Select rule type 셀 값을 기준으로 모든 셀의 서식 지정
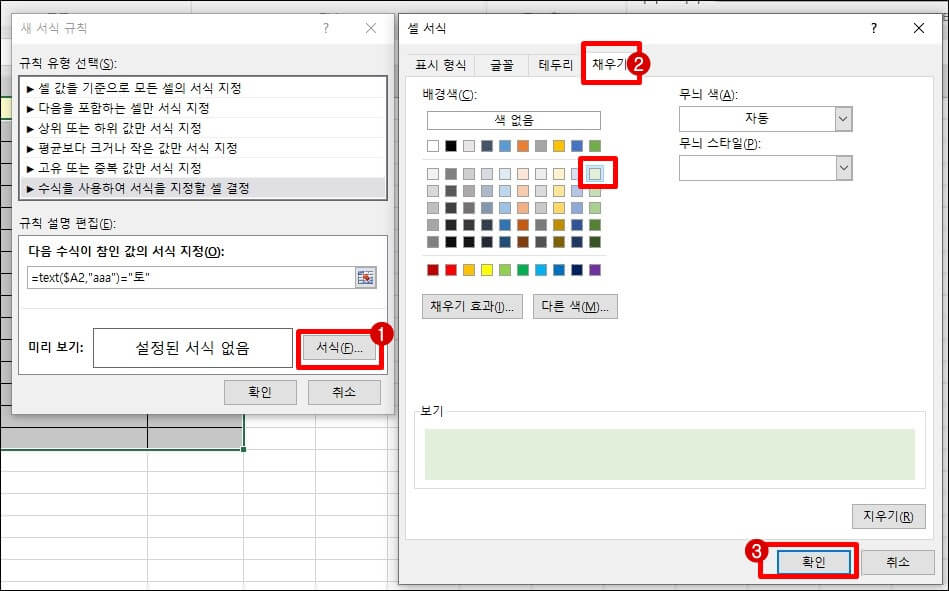This screenshot has width=949, height=591. click(x=203, y=88)
